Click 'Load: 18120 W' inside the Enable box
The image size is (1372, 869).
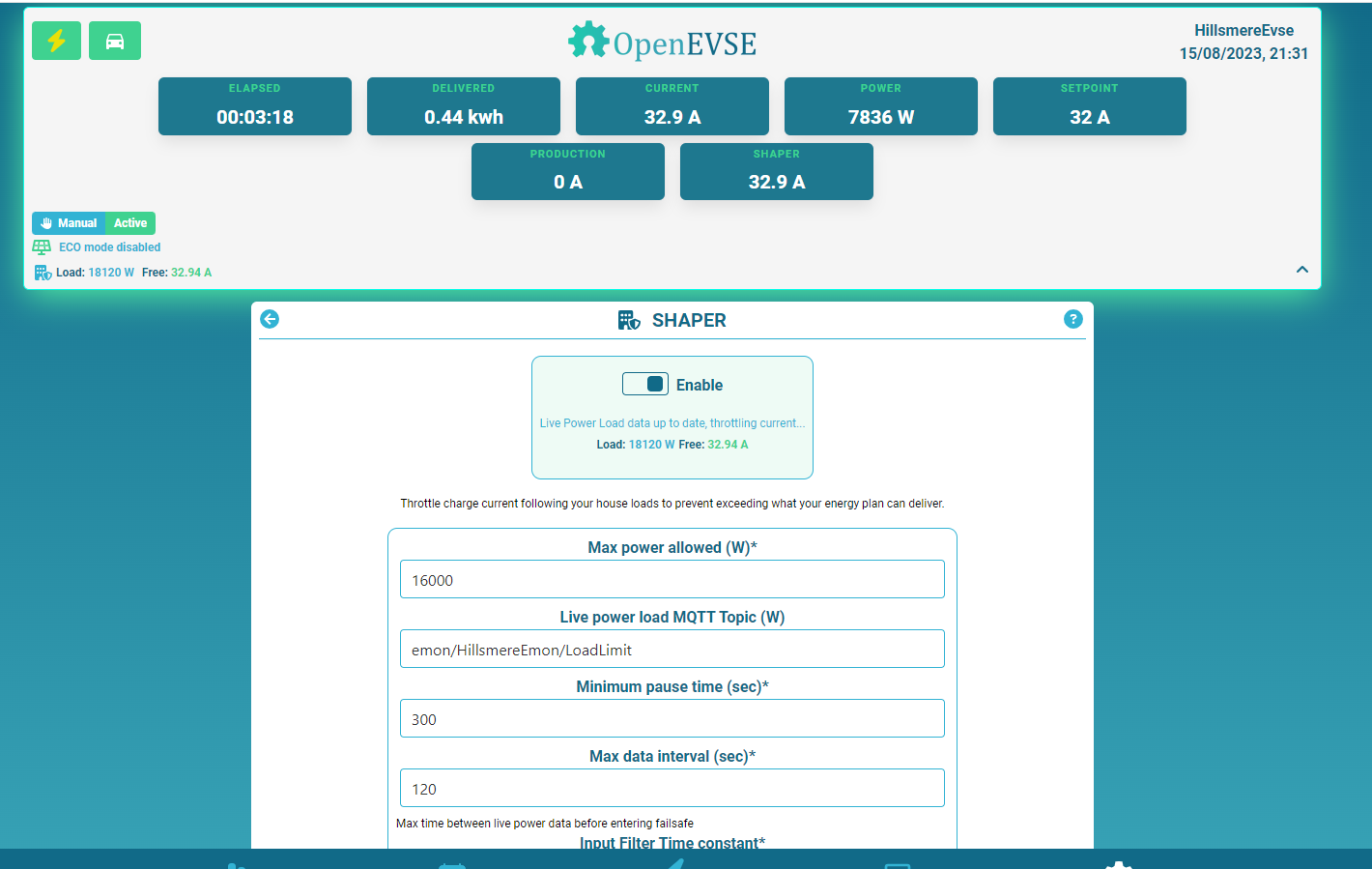(x=636, y=445)
